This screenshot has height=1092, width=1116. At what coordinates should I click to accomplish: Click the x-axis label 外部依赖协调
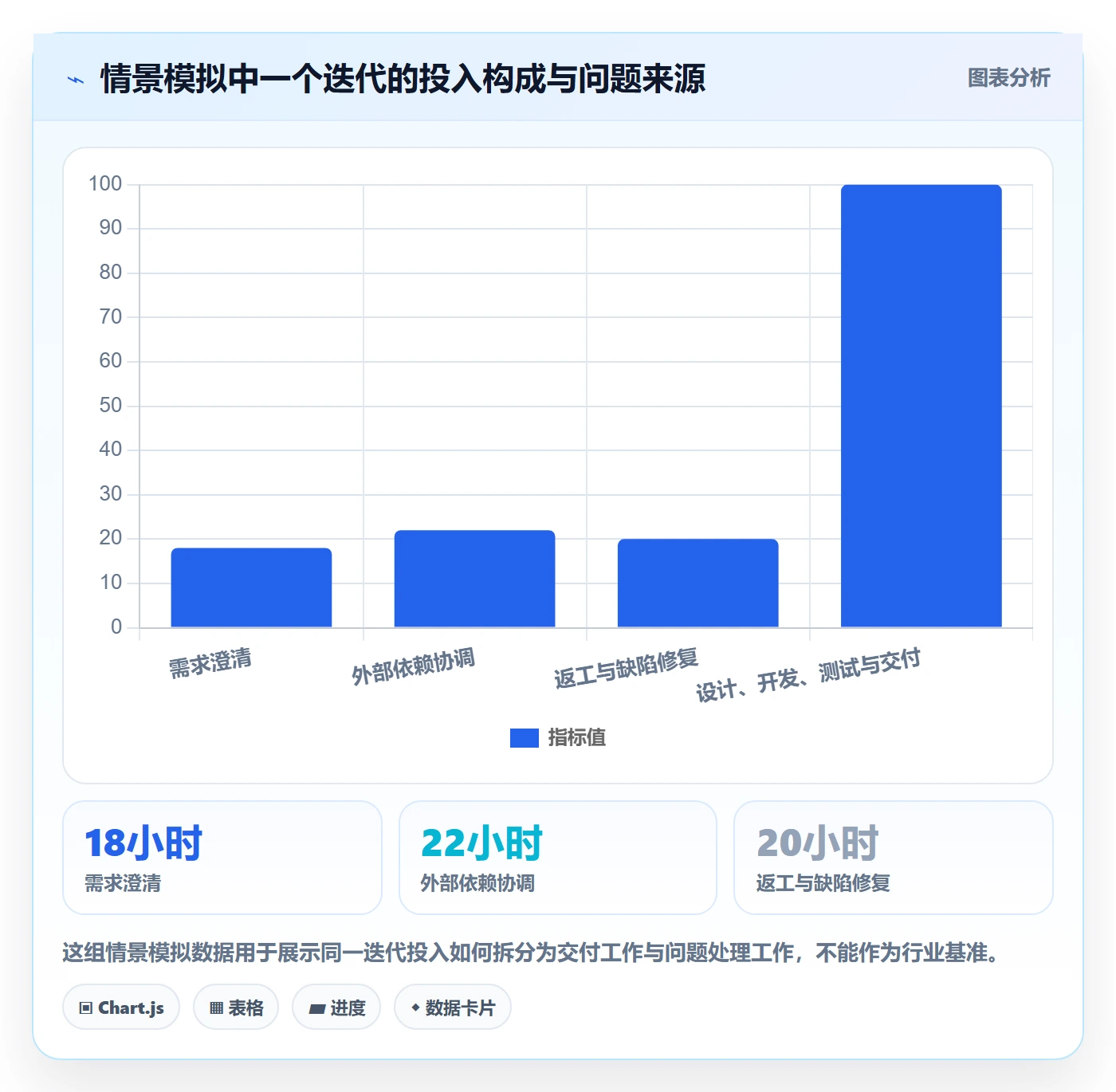[413, 666]
